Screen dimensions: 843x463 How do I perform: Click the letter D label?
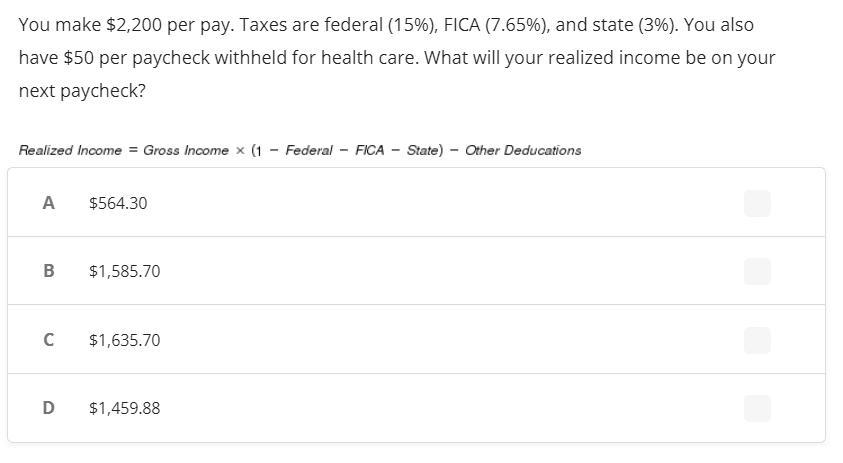coord(48,408)
